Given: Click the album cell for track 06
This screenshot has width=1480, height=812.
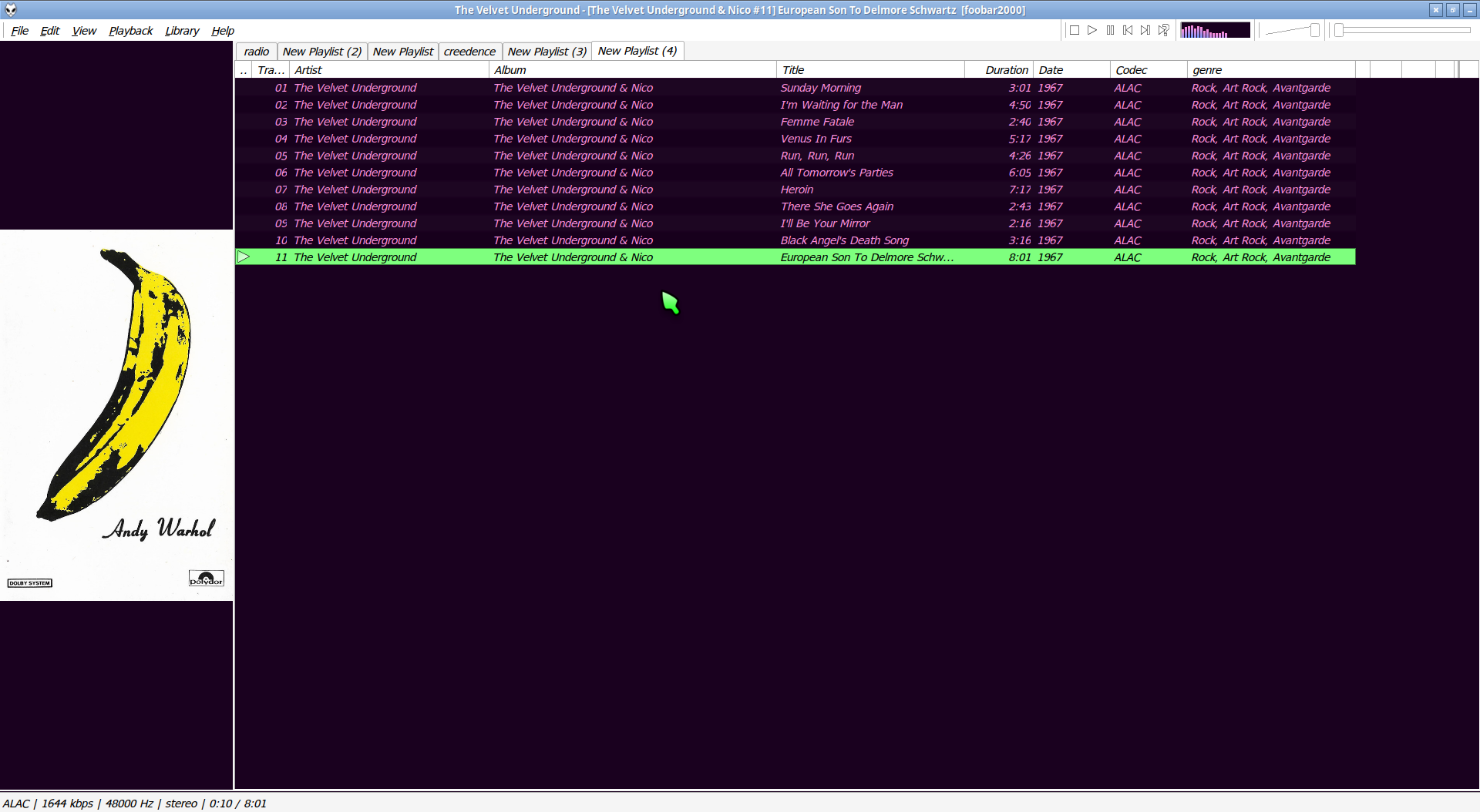Looking at the screenshot, I should point(573,173).
